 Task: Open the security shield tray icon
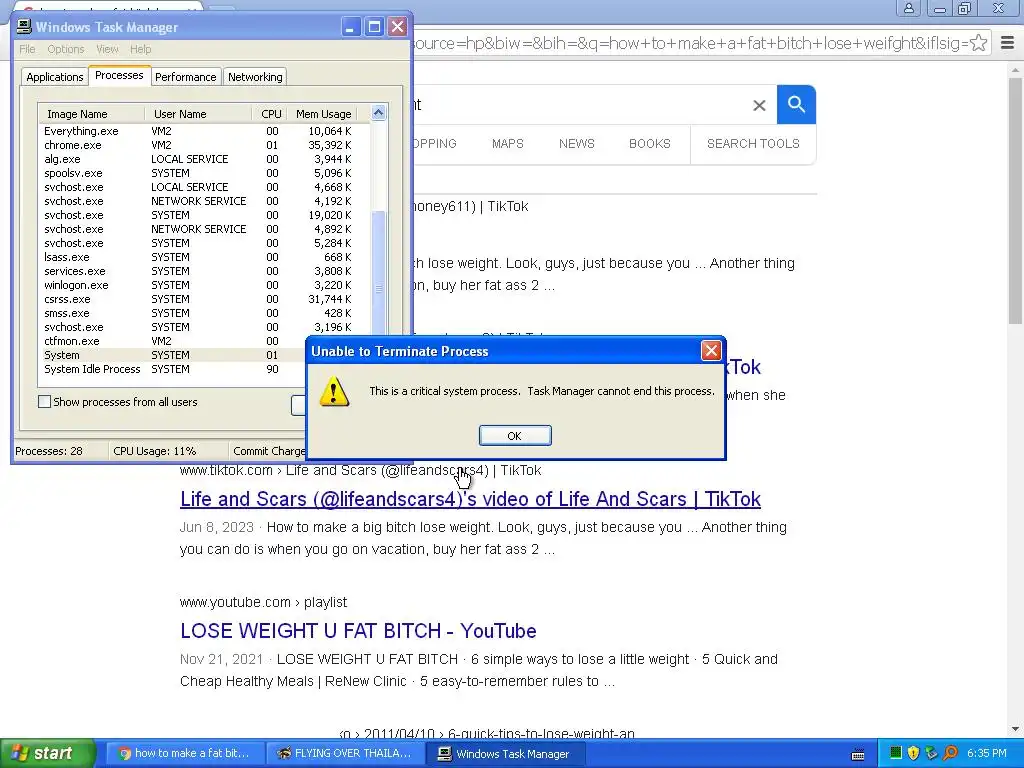point(913,753)
